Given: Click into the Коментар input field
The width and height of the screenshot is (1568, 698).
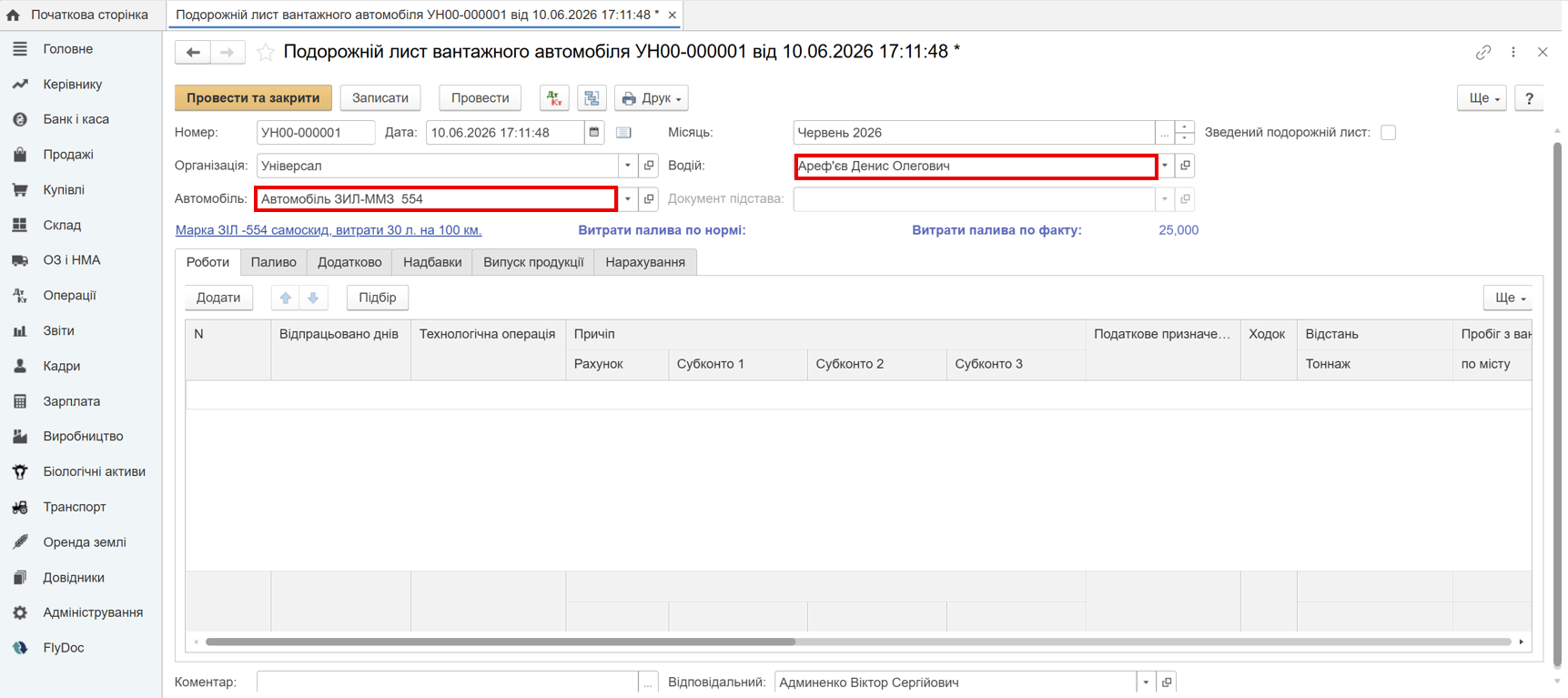Looking at the screenshot, I should click(x=448, y=683).
